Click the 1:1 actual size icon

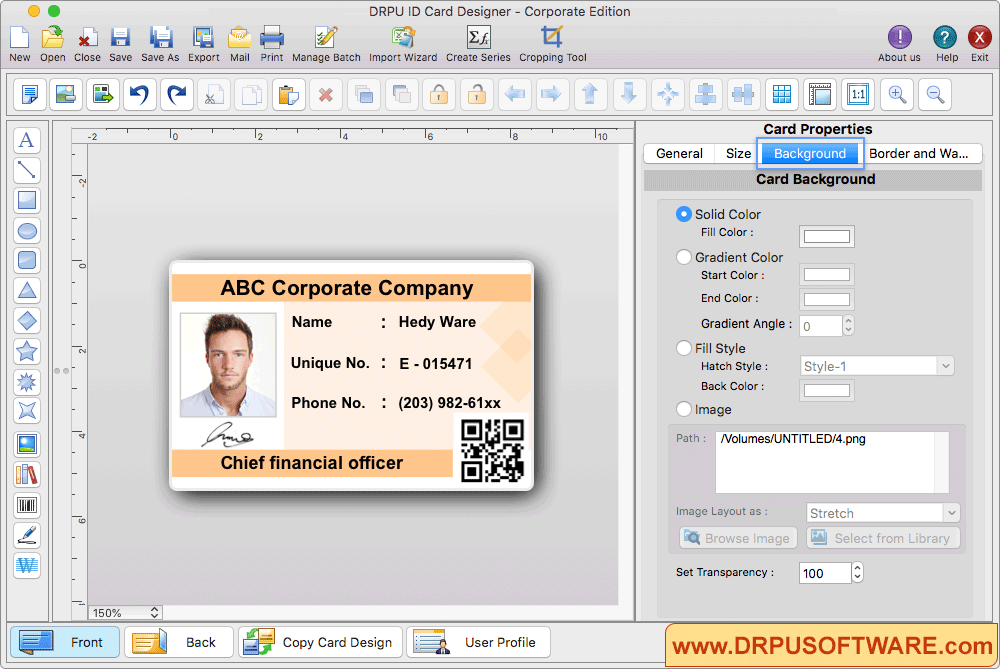point(858,94)
